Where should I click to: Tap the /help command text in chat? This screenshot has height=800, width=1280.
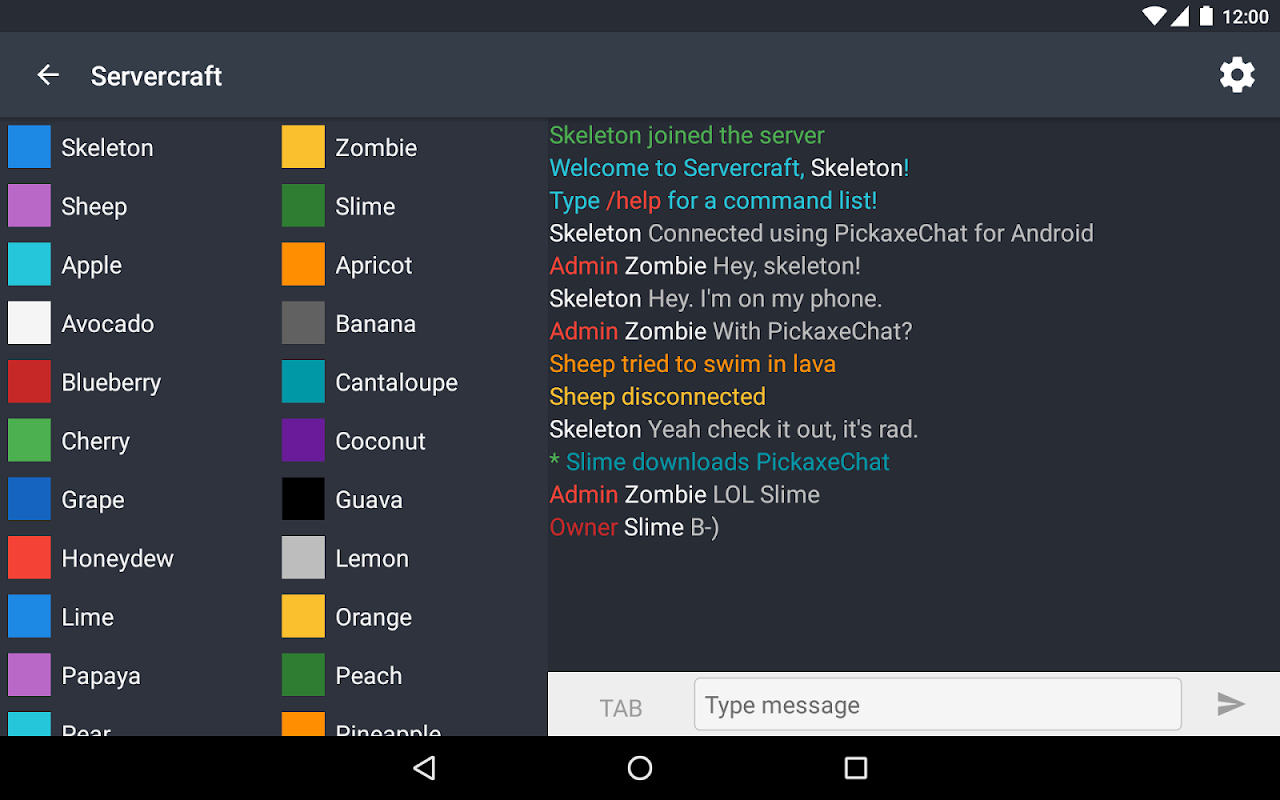(634, 201)
